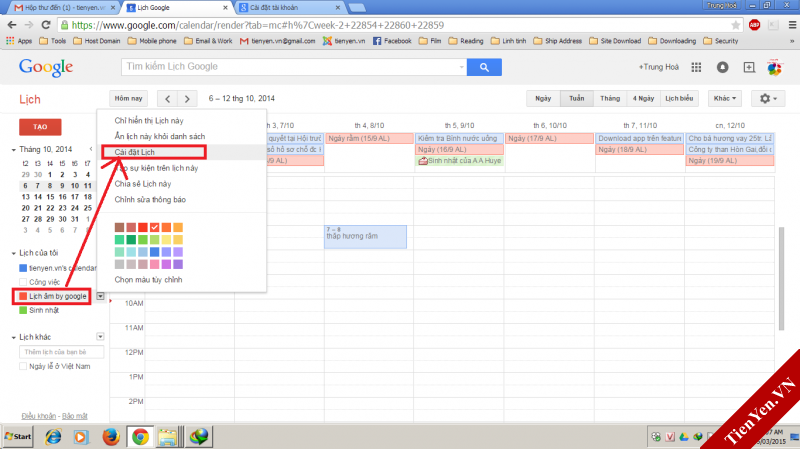Open file explorer taskbar icon

(x=167, y=437)
